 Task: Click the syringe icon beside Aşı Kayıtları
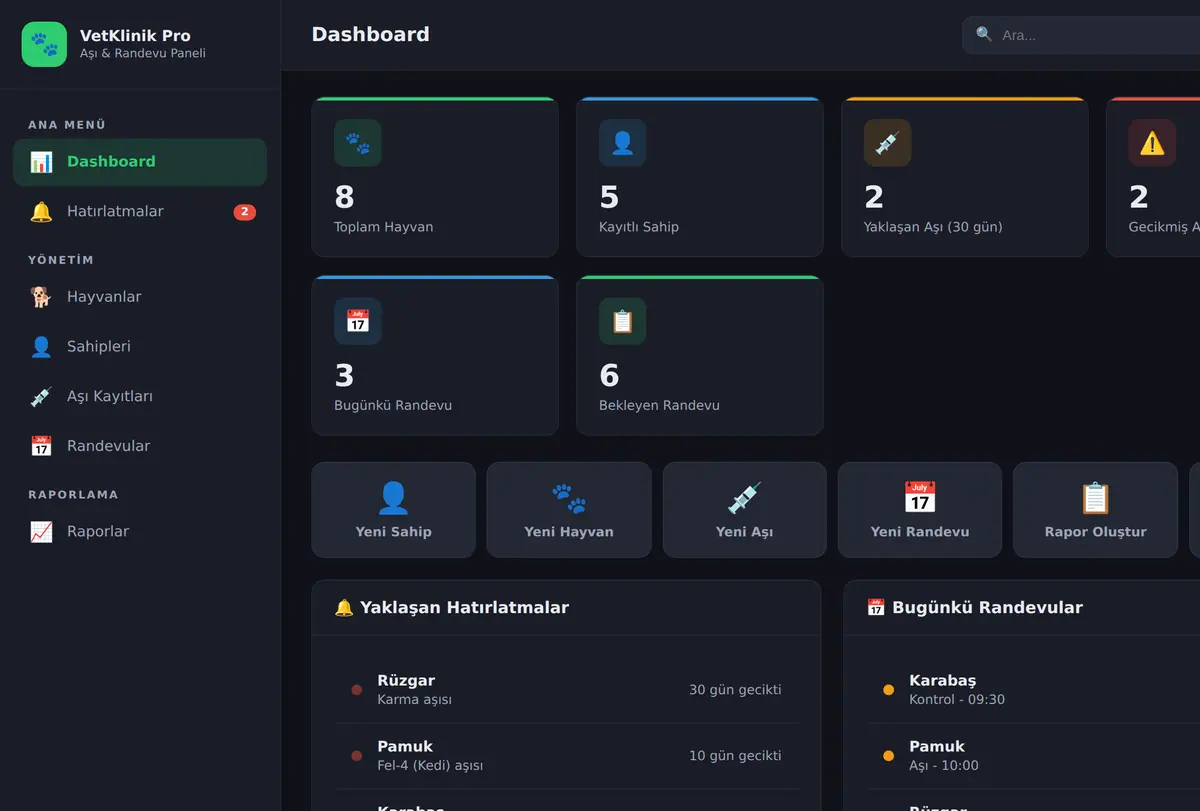pyautogui.click(x=41, y=397)
